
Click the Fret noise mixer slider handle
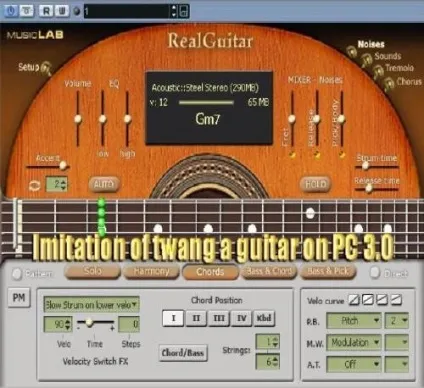point(292,119)
